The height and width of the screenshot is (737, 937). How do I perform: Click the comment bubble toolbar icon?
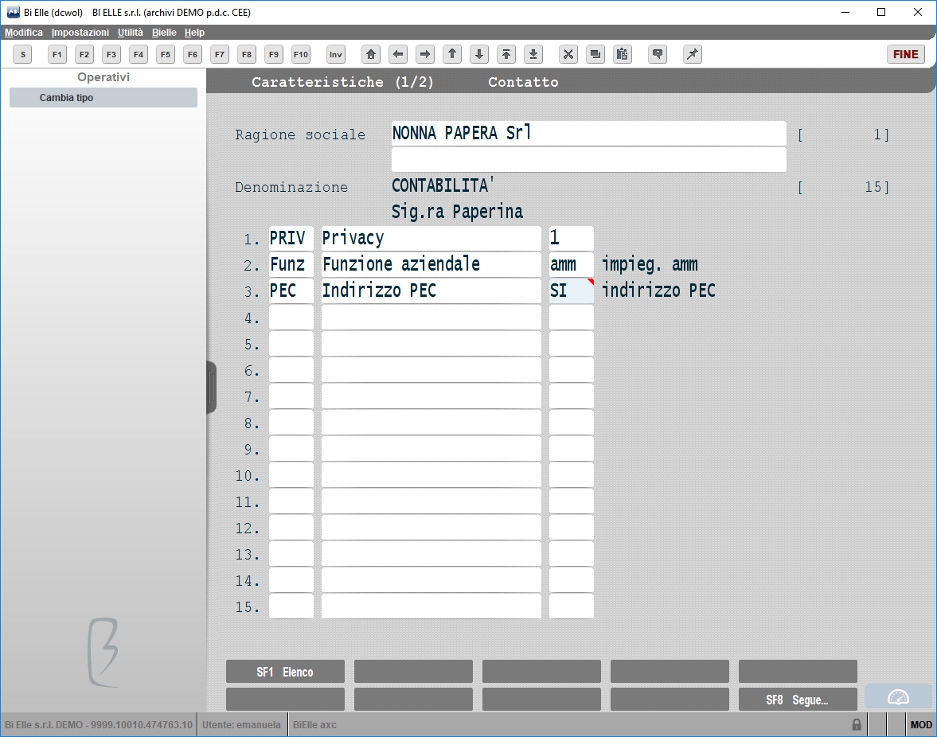(x=657, y=54)
